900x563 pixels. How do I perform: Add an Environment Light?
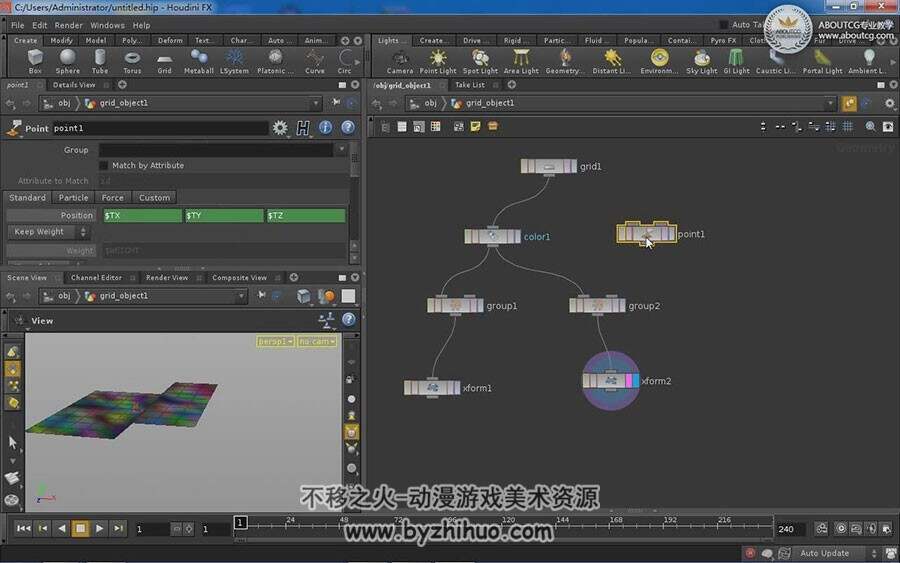(660, 61)
